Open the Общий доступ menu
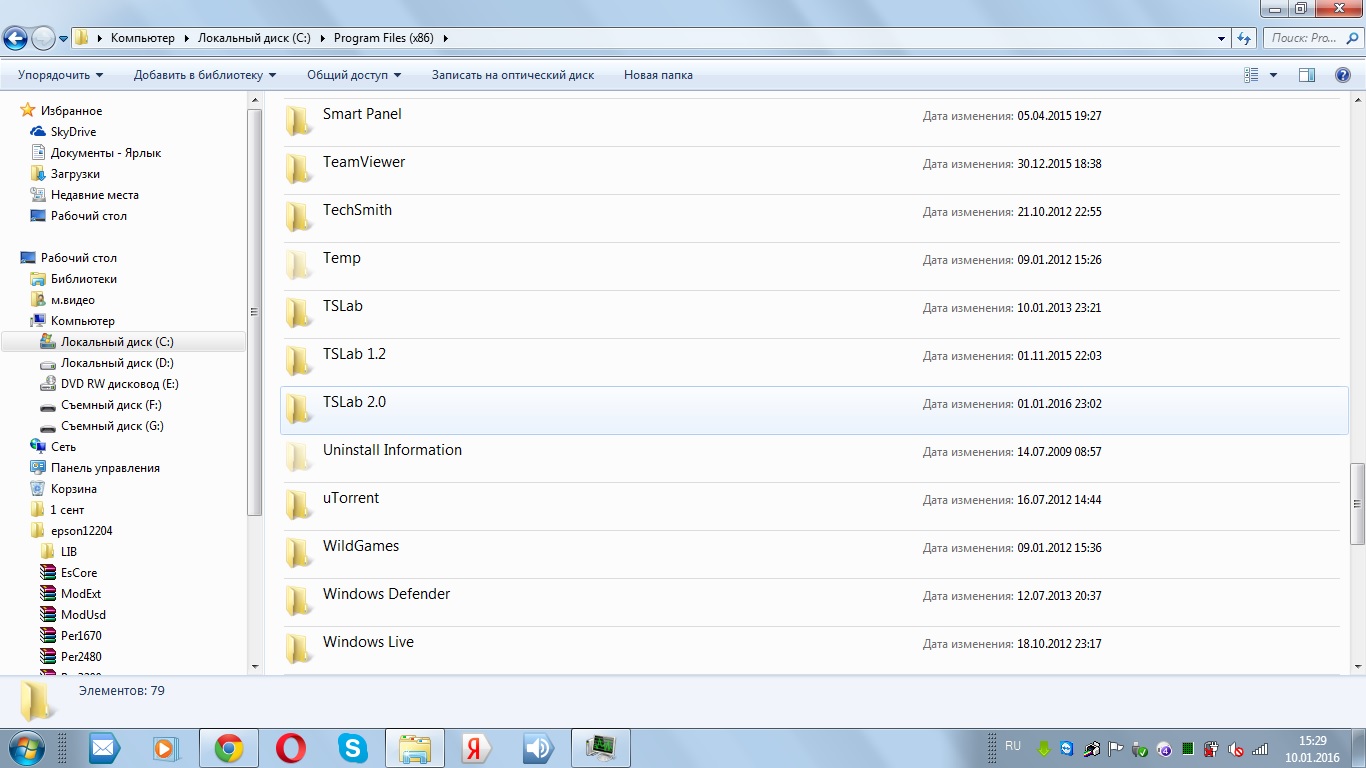 point(354,75)
